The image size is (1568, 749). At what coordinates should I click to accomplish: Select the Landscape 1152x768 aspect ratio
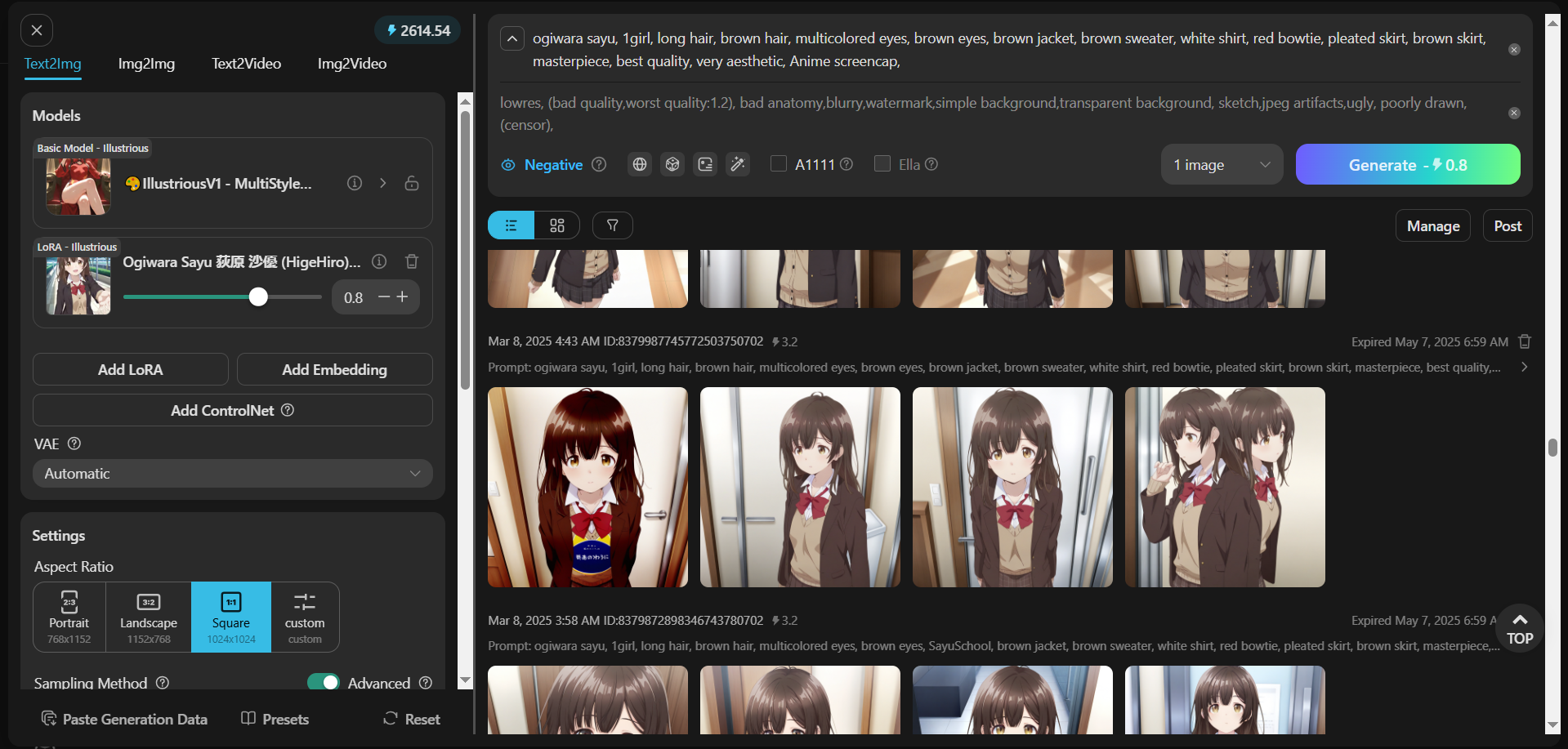(x=149, y=617)
